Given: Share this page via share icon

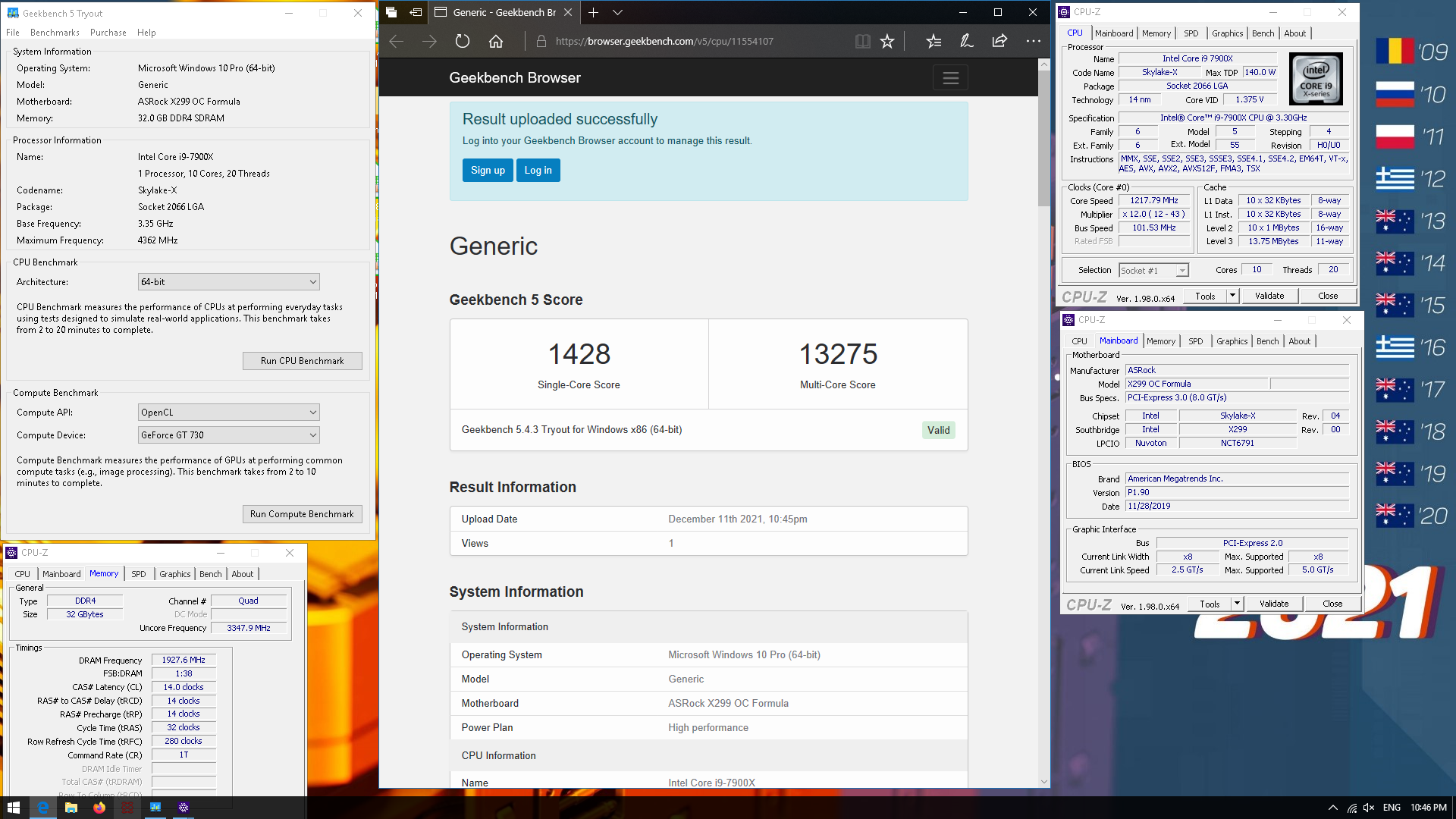Looking at the screenshot, I should [x=999, y=42].
